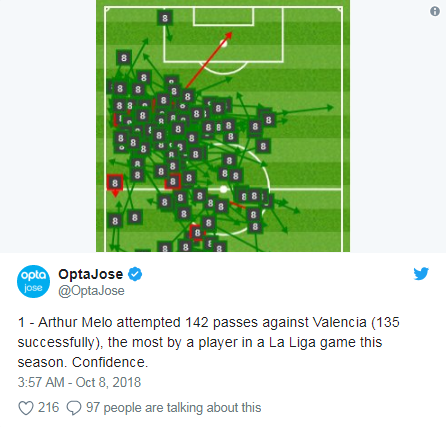This screenshot has width=446, height=427.
Task: Click the speech bubble reply icon
Action: click(x=74, y=408)
